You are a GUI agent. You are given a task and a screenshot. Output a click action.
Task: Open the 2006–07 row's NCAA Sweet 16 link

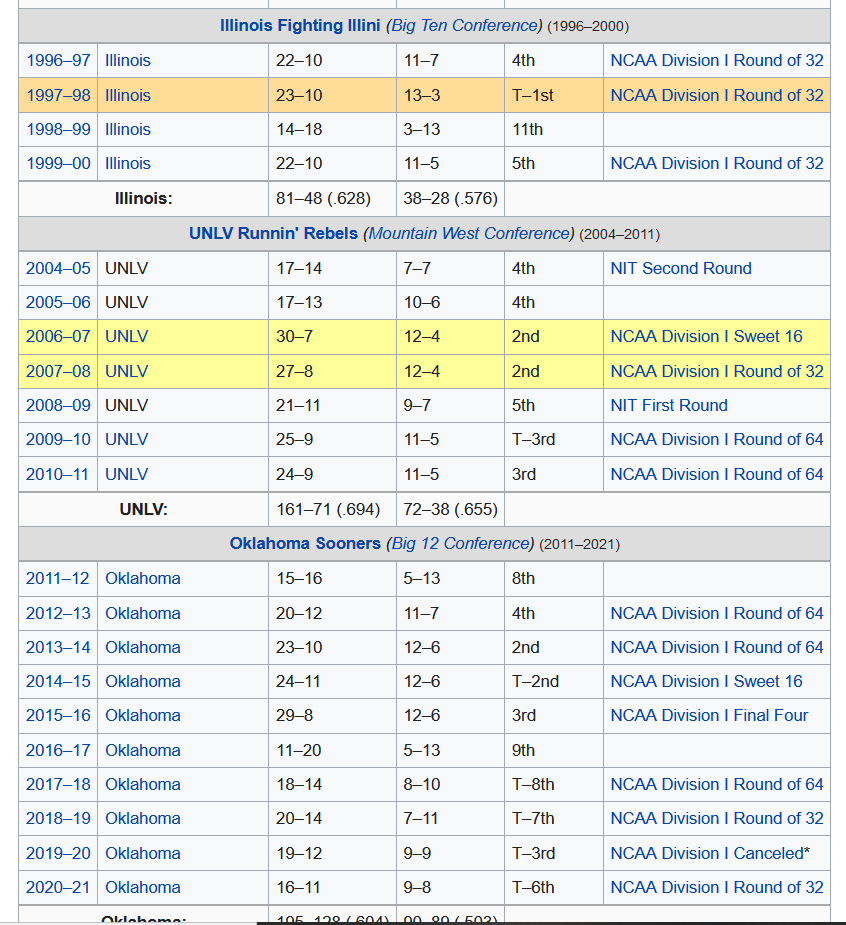(x=706, y=336)
